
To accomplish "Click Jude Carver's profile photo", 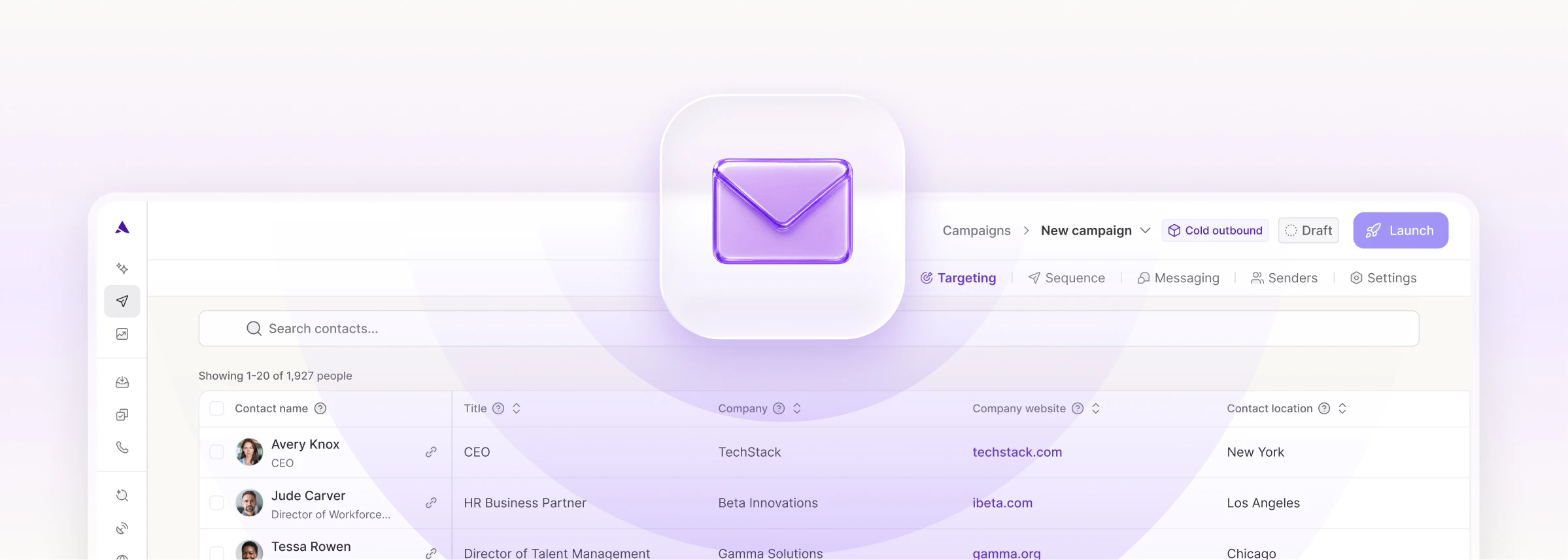I will pyautogui.click(x=249, y=503).
